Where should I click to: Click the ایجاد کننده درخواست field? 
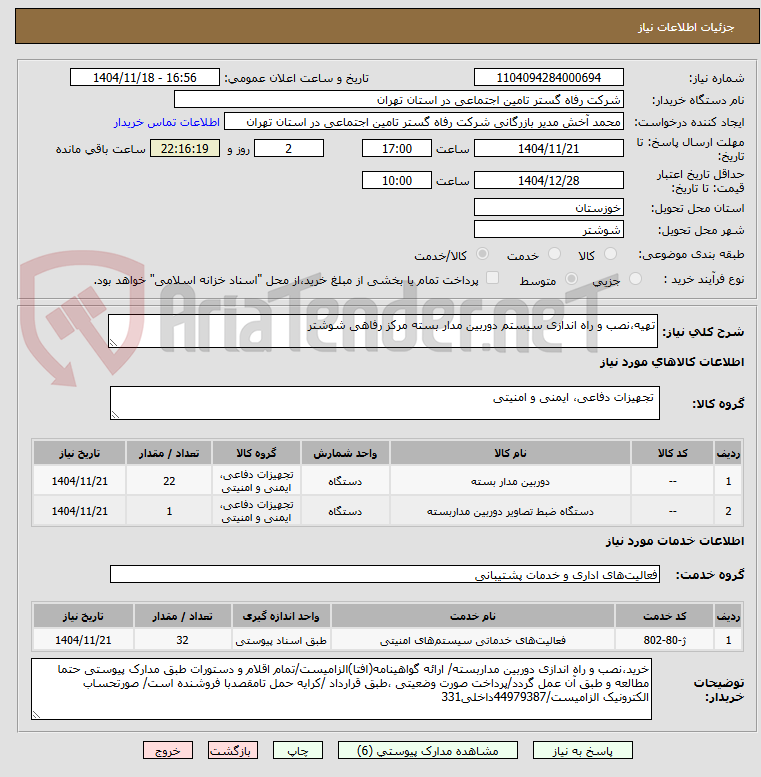click(424, 122)
